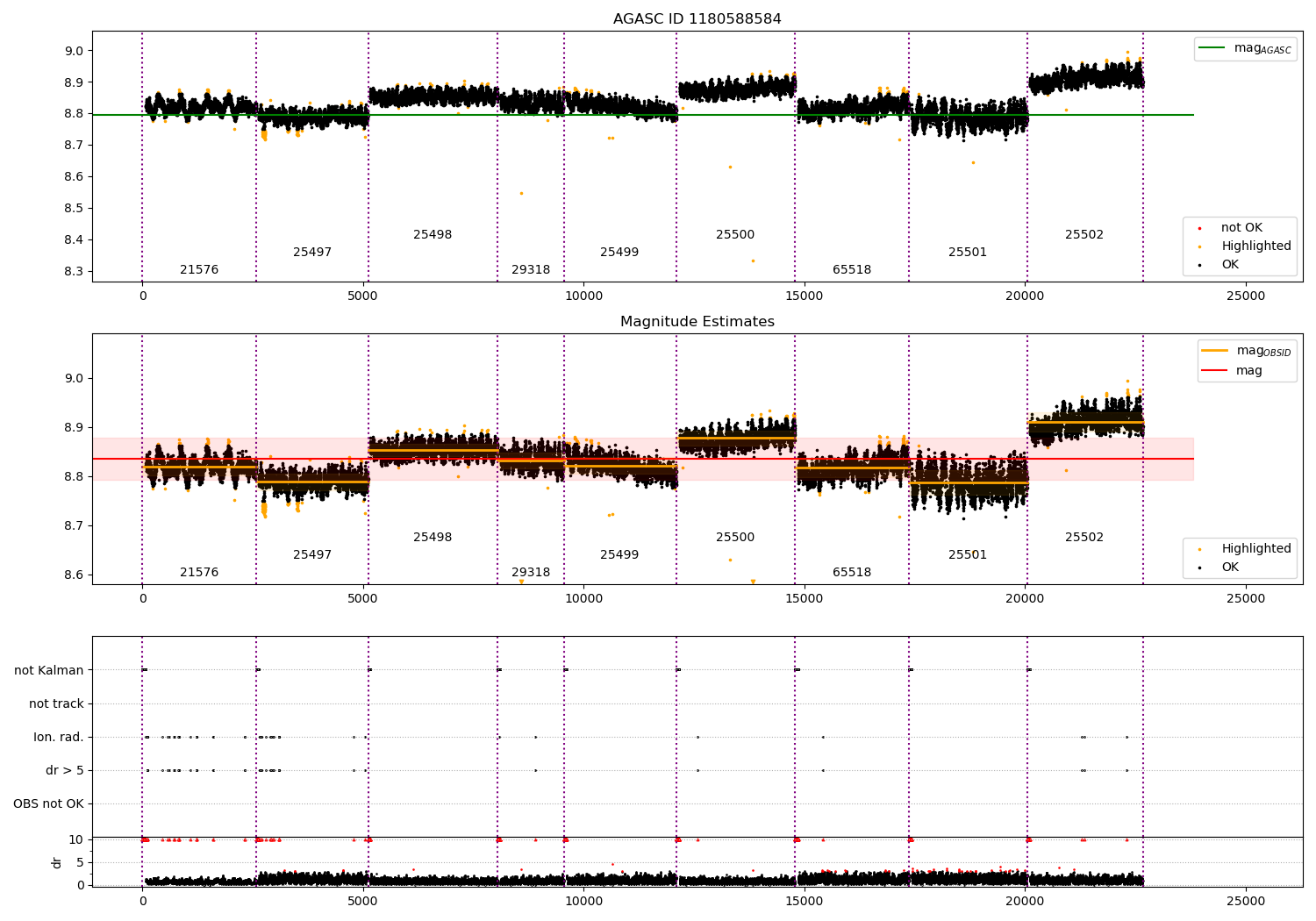Click the 'not Kalman' row label

[49, 671]
